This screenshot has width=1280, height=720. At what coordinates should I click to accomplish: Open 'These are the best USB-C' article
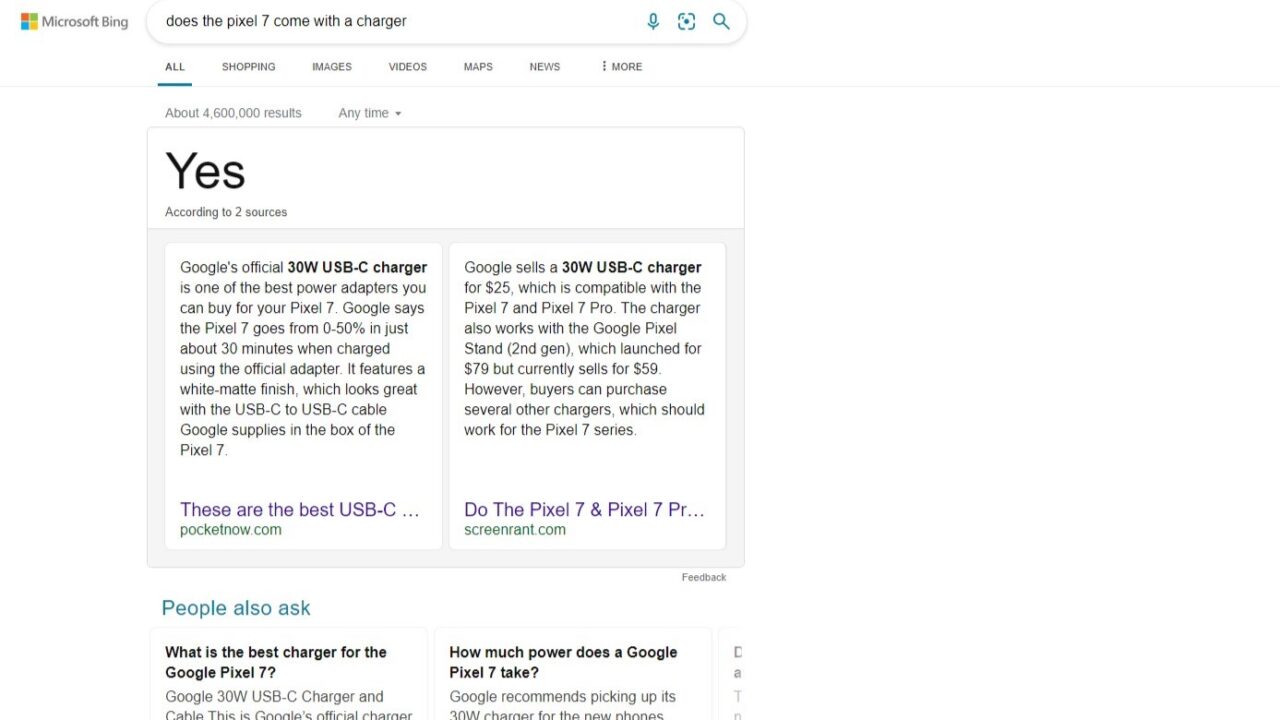[301, 509]
